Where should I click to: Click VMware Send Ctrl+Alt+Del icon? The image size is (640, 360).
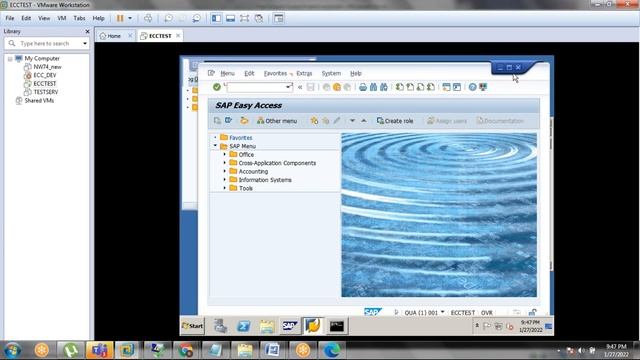[x=148, y=18]
